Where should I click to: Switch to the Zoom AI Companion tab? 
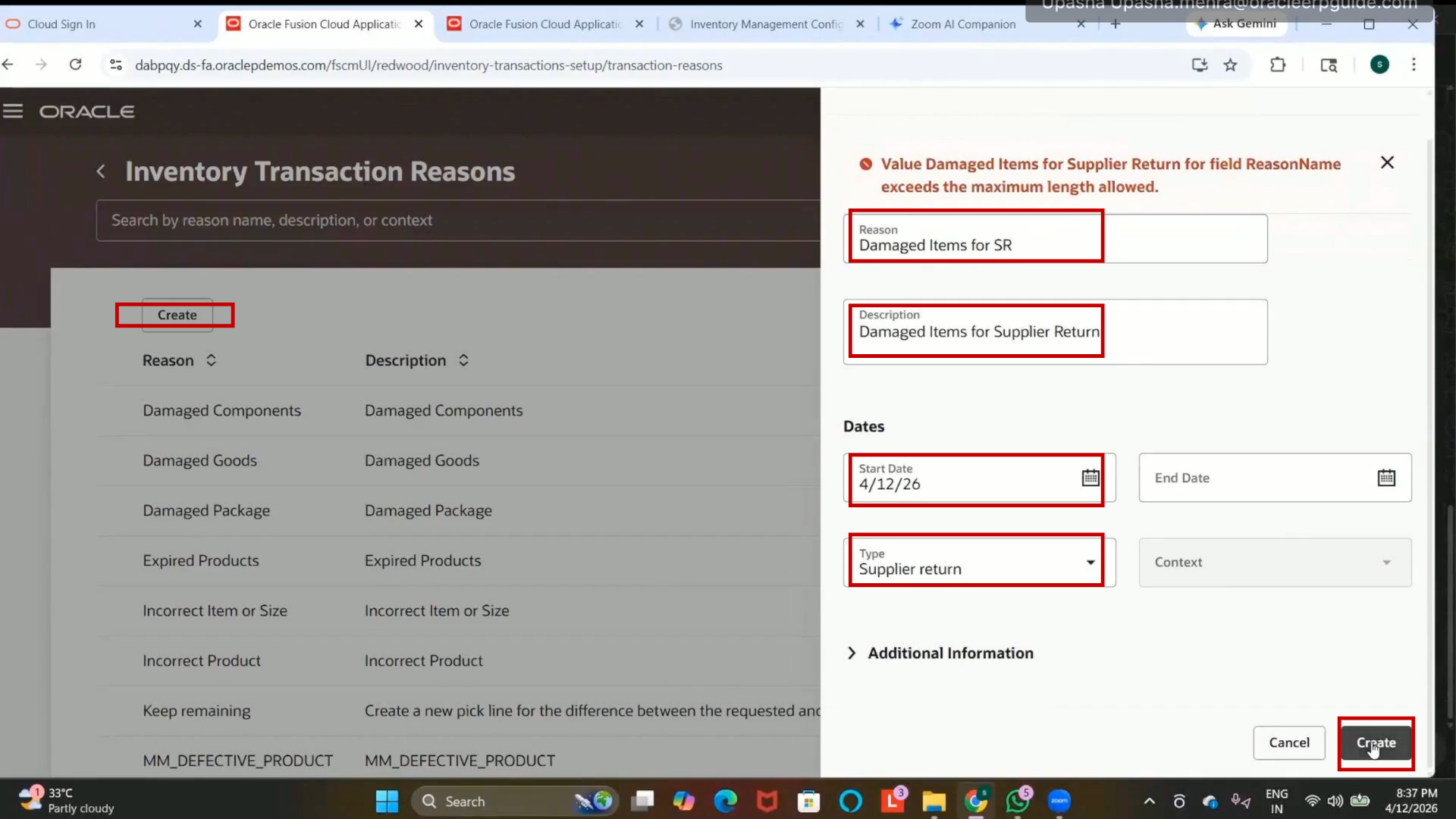(x=963, y=24)
